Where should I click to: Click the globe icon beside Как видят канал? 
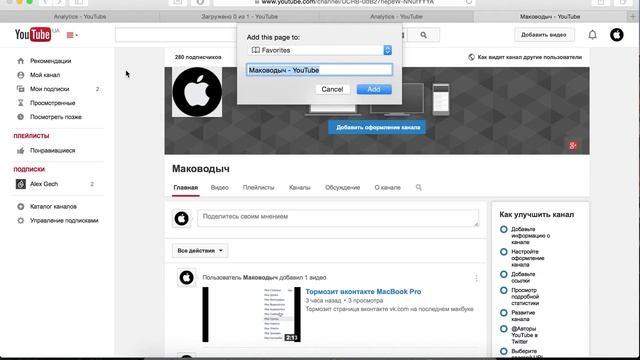point(471,57)
